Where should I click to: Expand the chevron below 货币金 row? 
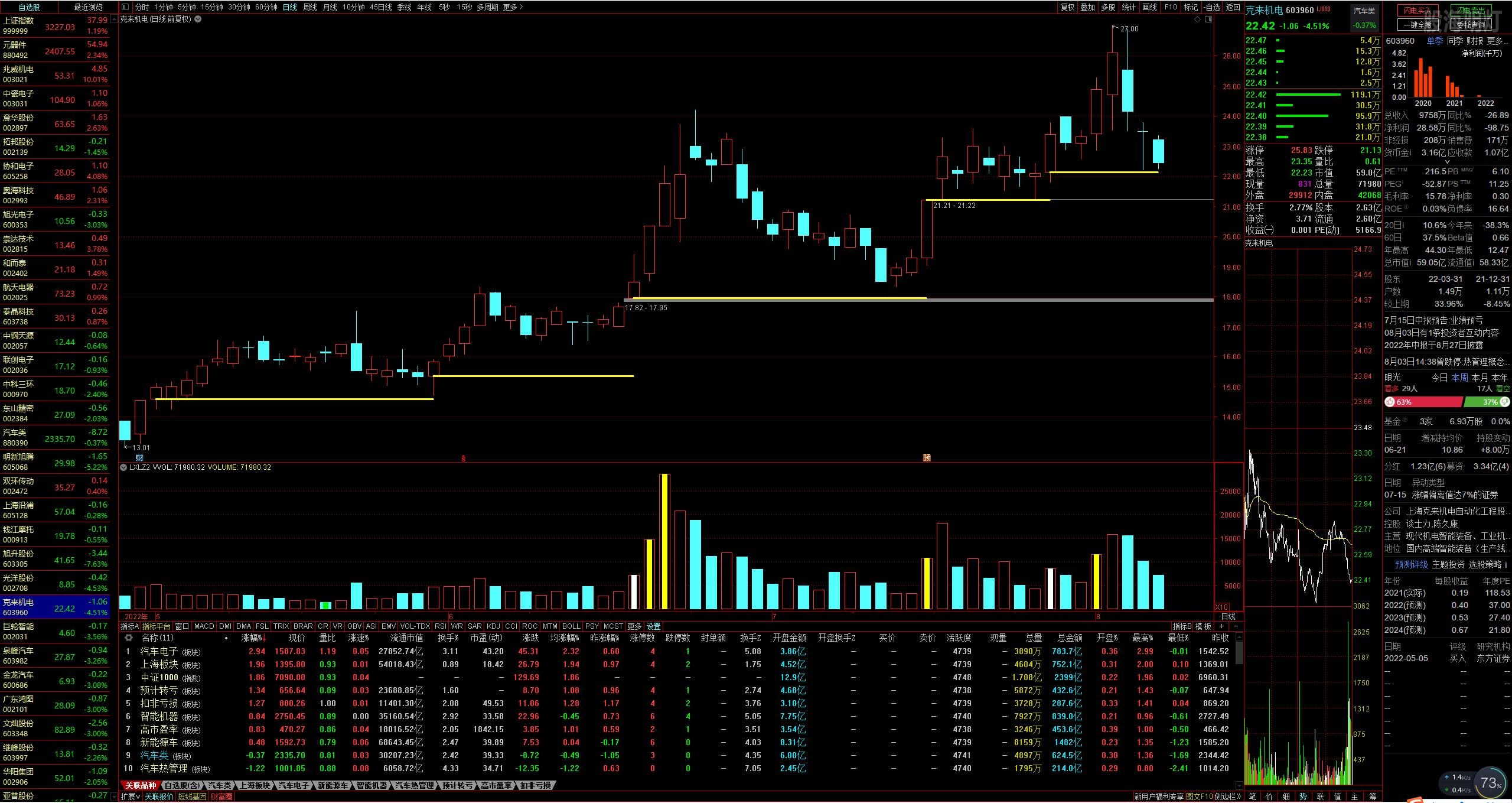(1447, 162)
